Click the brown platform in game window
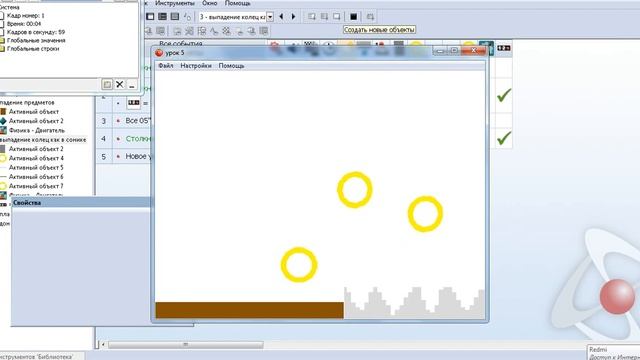Screen dimensions: 640x360 [249, 310]
